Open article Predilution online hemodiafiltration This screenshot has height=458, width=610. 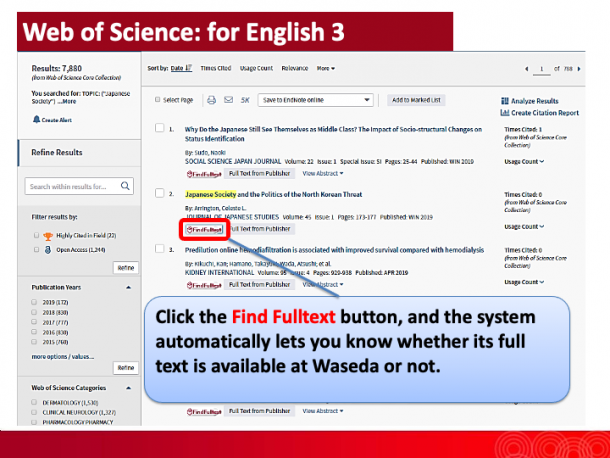pyautogui.click(x=334, y=250)
